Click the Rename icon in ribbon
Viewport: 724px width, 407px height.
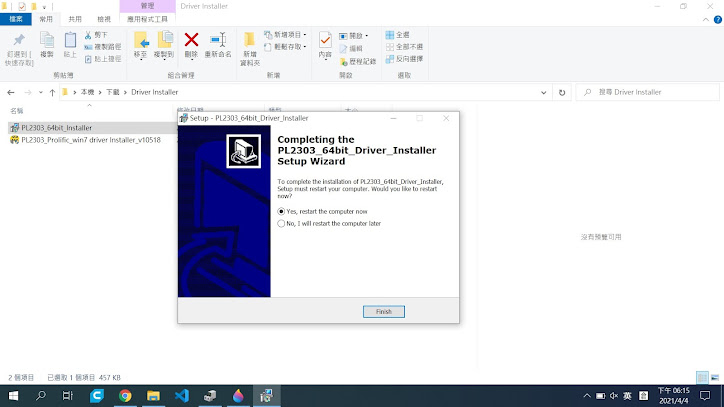point(218,40)
